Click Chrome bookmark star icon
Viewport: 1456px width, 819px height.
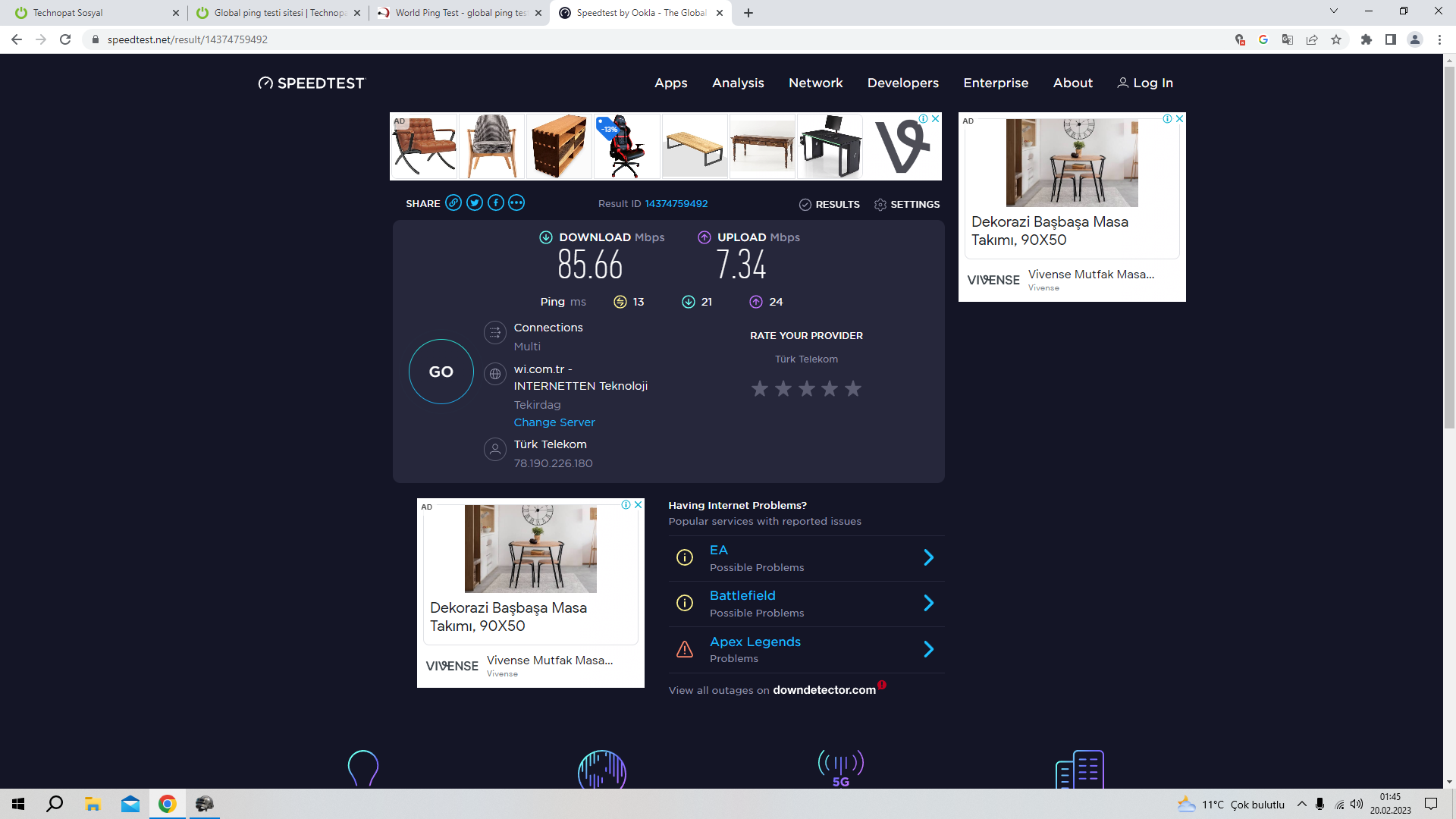pos(1336,39)
